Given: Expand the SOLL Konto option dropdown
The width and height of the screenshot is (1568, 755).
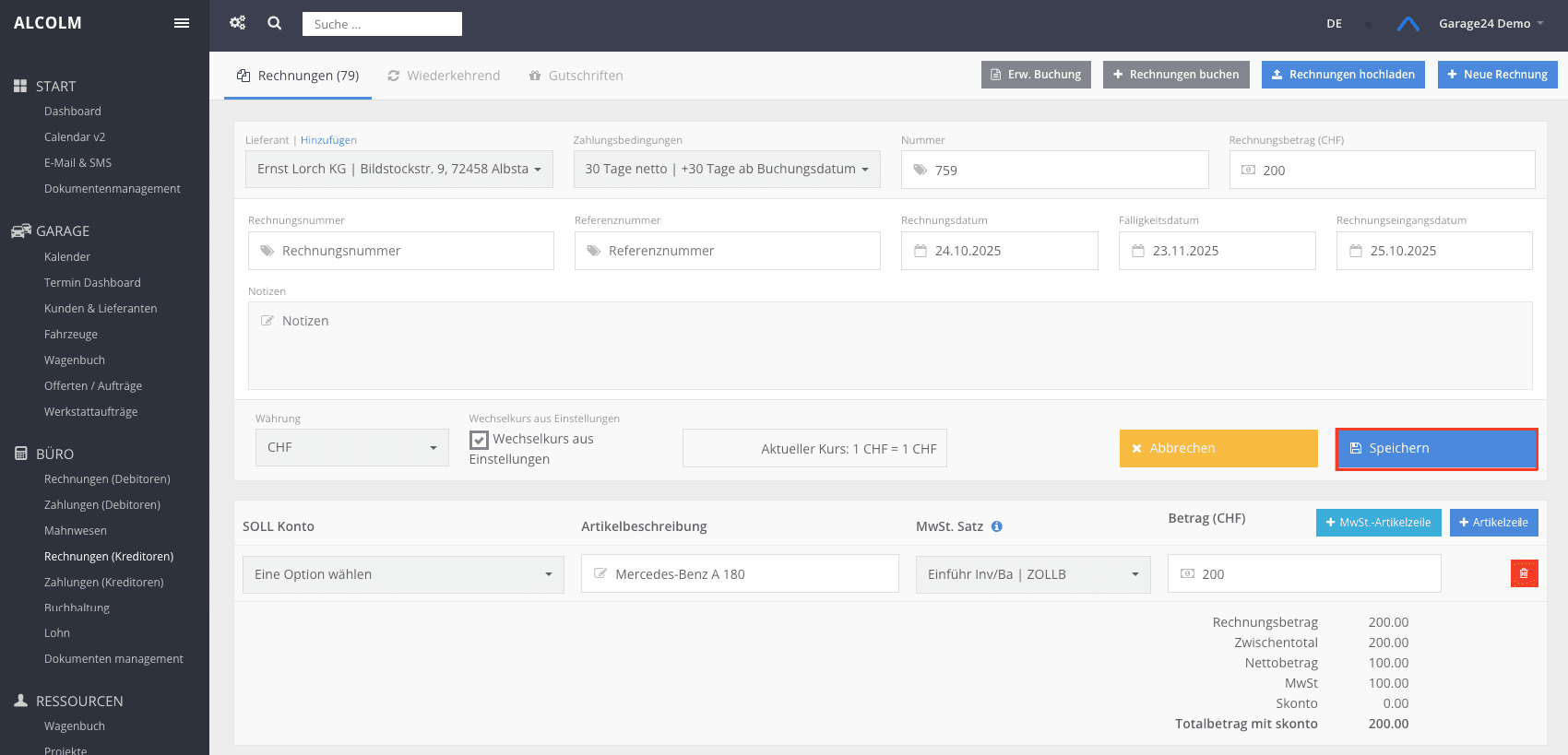Looking at the screenshot, I should pyautogui.click(x=403, y=574).
